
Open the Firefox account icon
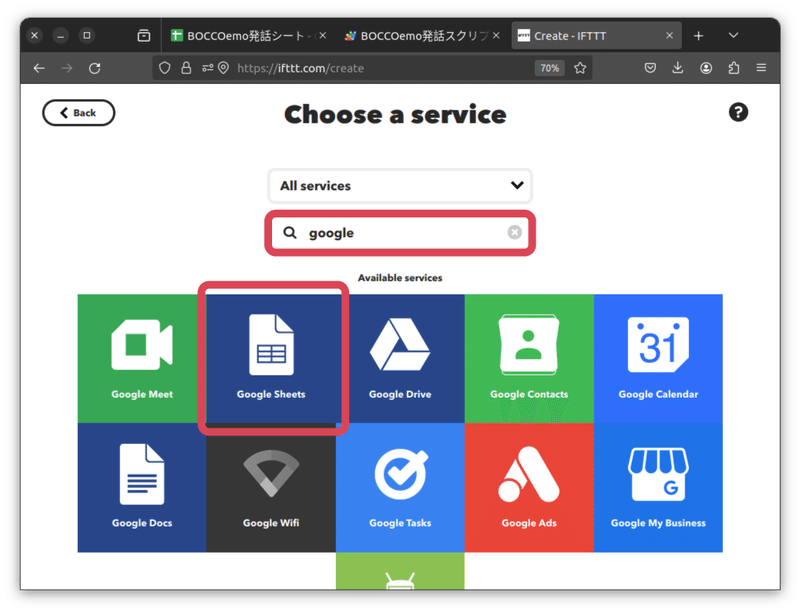point(706,68)
